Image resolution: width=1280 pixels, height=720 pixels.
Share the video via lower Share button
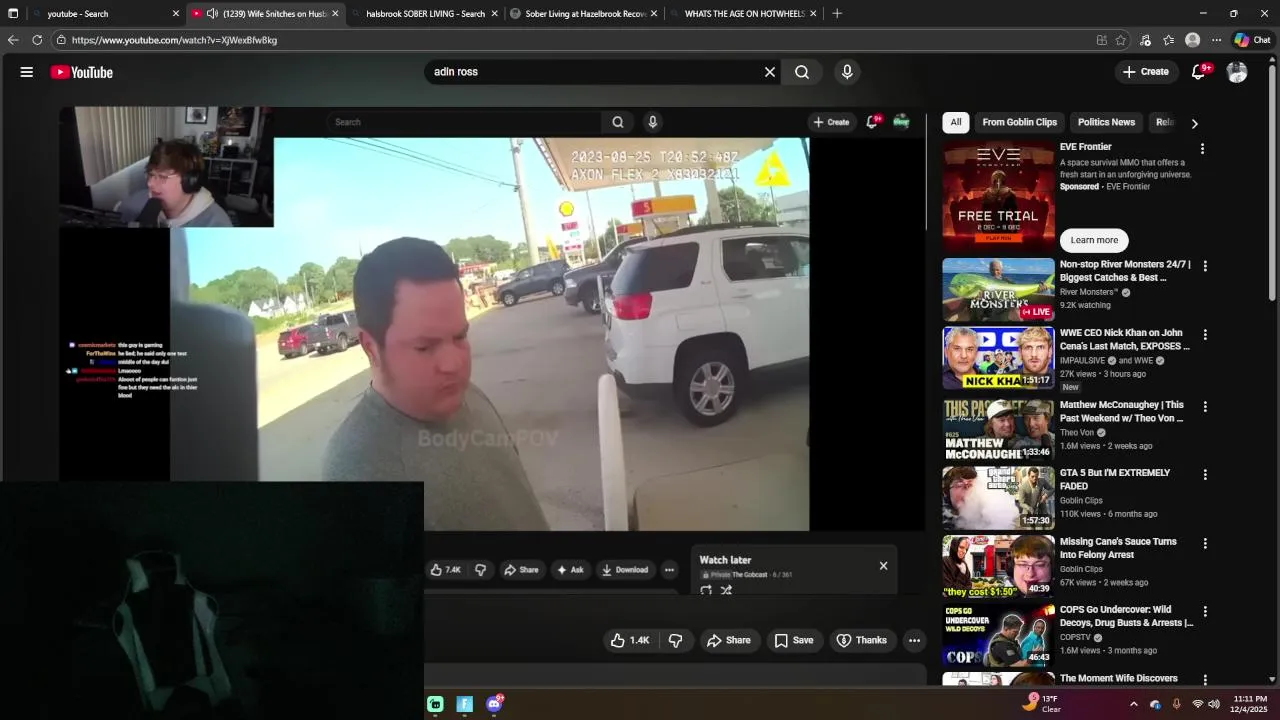[x=729, y=640]
